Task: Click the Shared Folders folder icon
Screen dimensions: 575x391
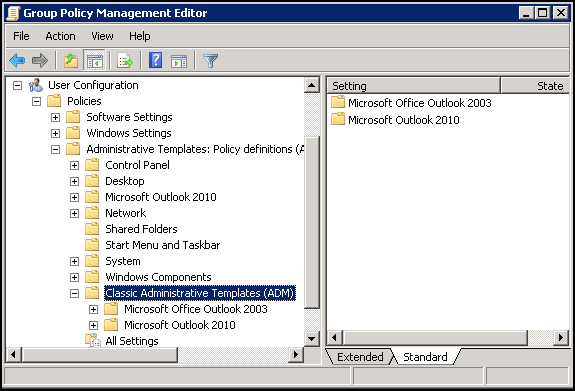Action: pyautogui.click(x=92, y=229)
